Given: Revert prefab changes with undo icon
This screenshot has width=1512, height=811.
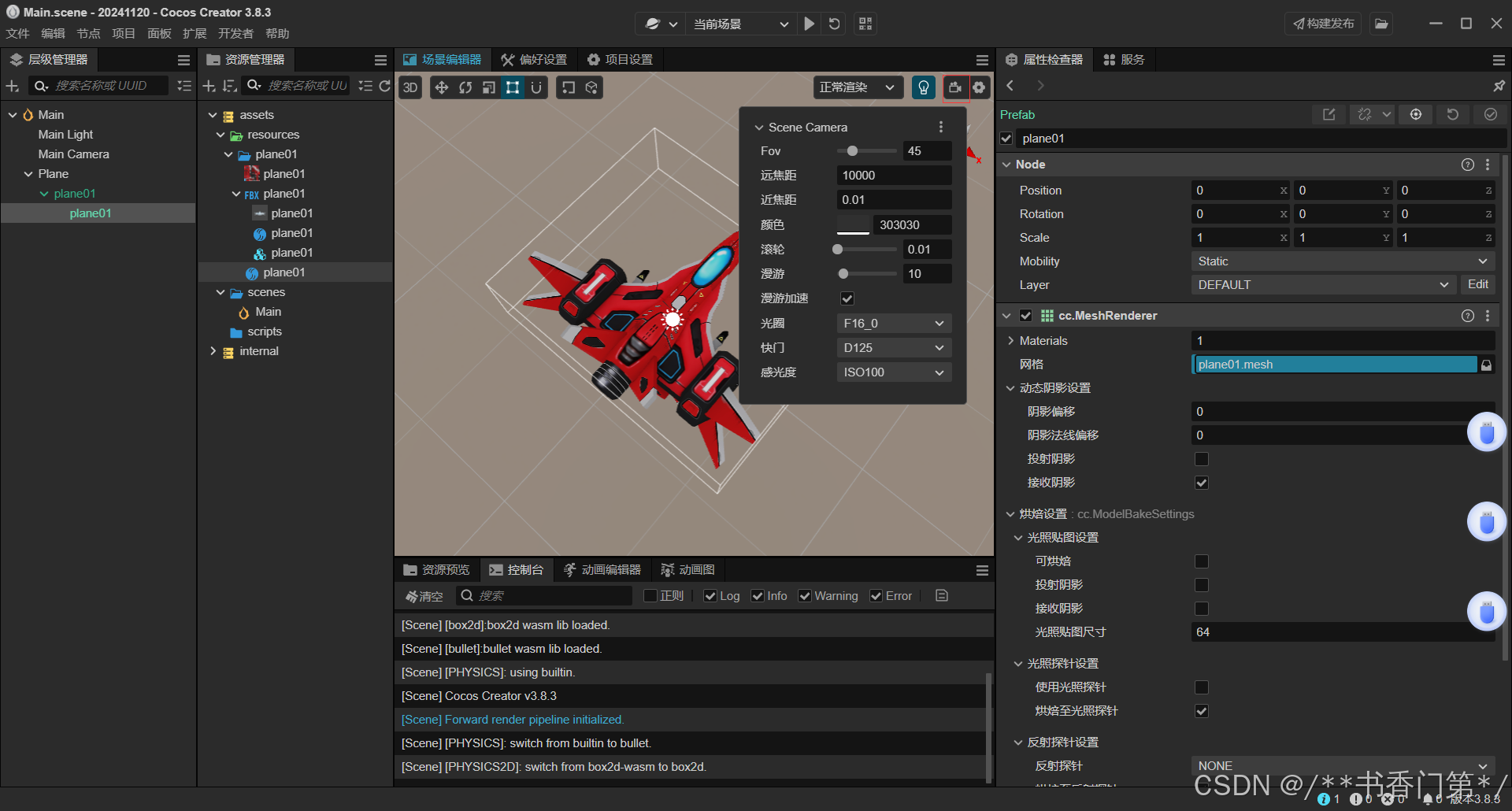Looking at the screenshot, I should pos(1453,114).
